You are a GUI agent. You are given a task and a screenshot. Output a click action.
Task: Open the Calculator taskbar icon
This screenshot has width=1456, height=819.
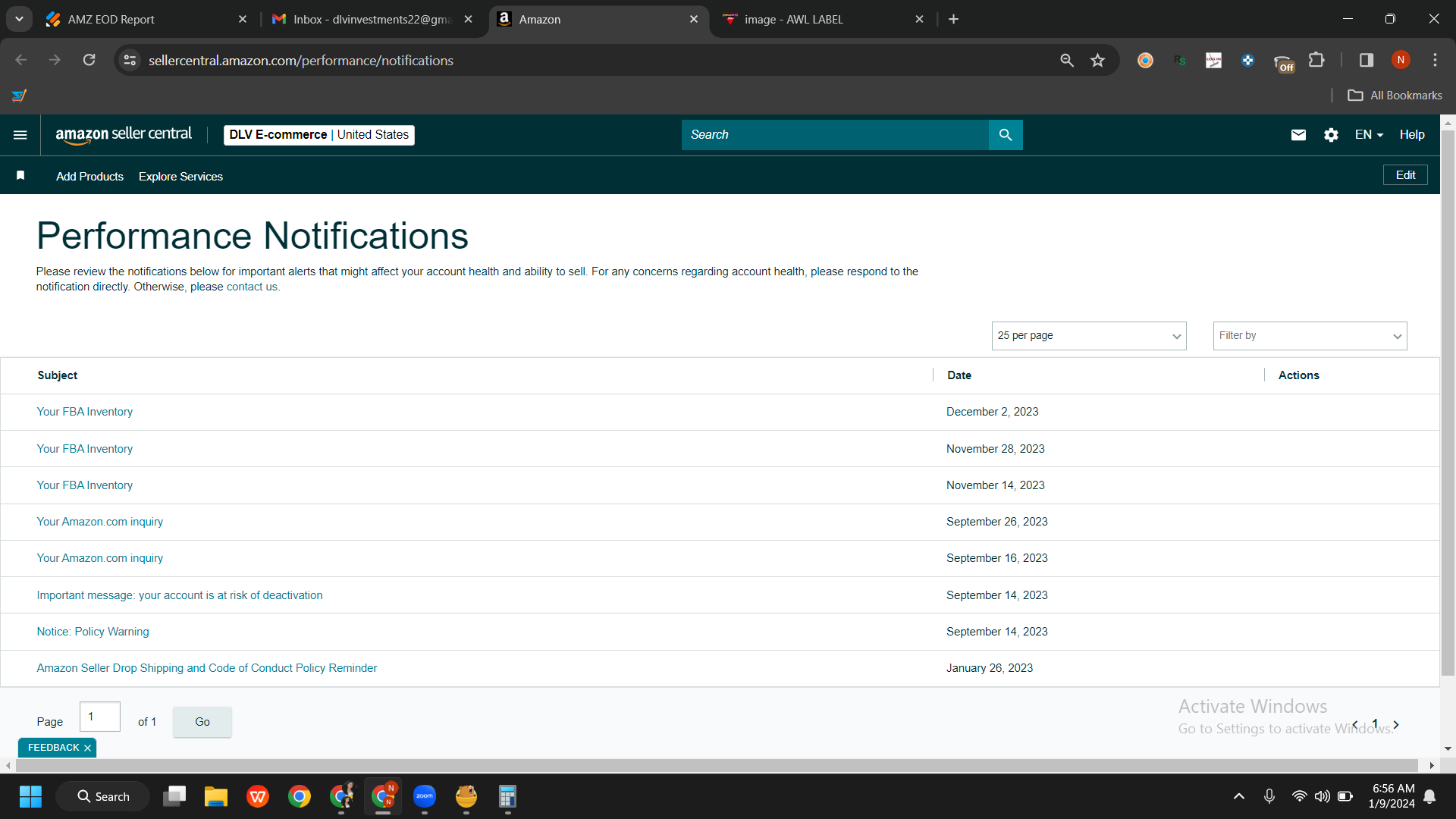pyautogui.click(x=507, y=796)
